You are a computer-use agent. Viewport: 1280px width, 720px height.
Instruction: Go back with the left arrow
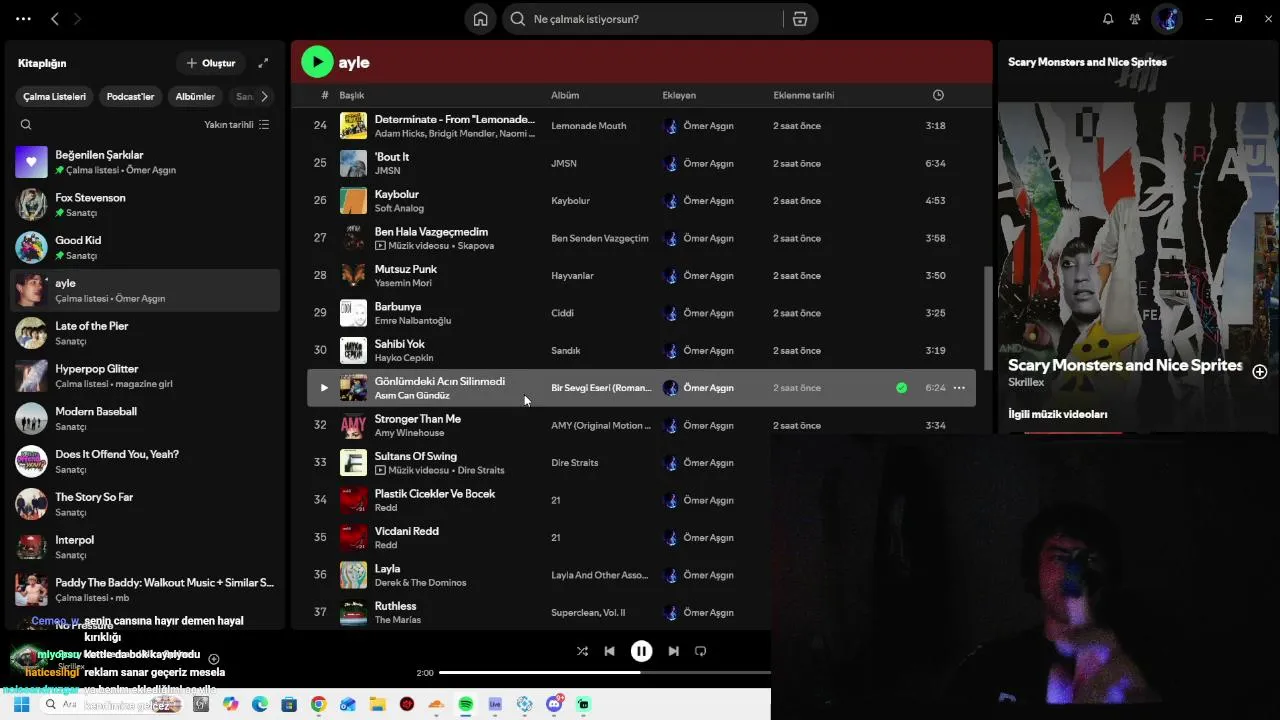point(55,19)
